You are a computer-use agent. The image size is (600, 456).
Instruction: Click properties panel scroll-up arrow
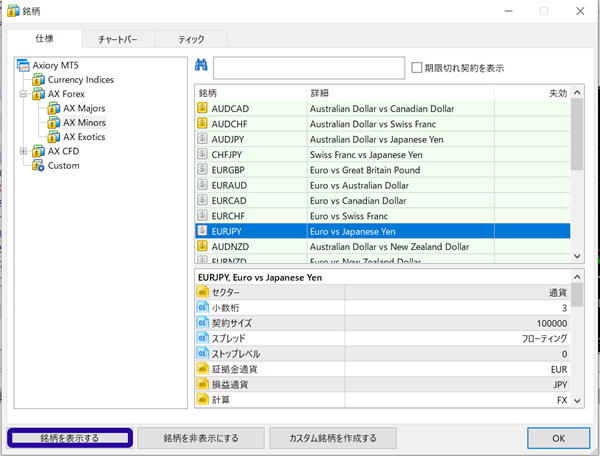pos(577,277)
